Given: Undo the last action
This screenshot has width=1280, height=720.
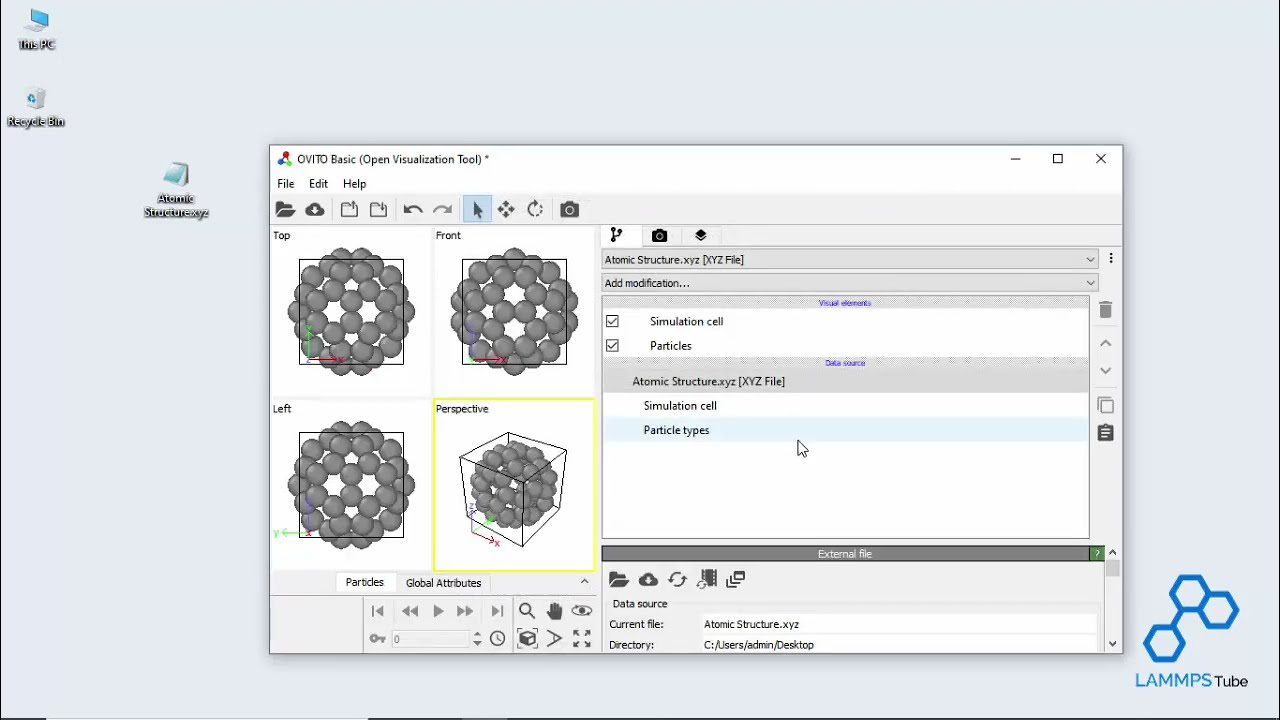Looking at the screenshot, I should 413,210.
